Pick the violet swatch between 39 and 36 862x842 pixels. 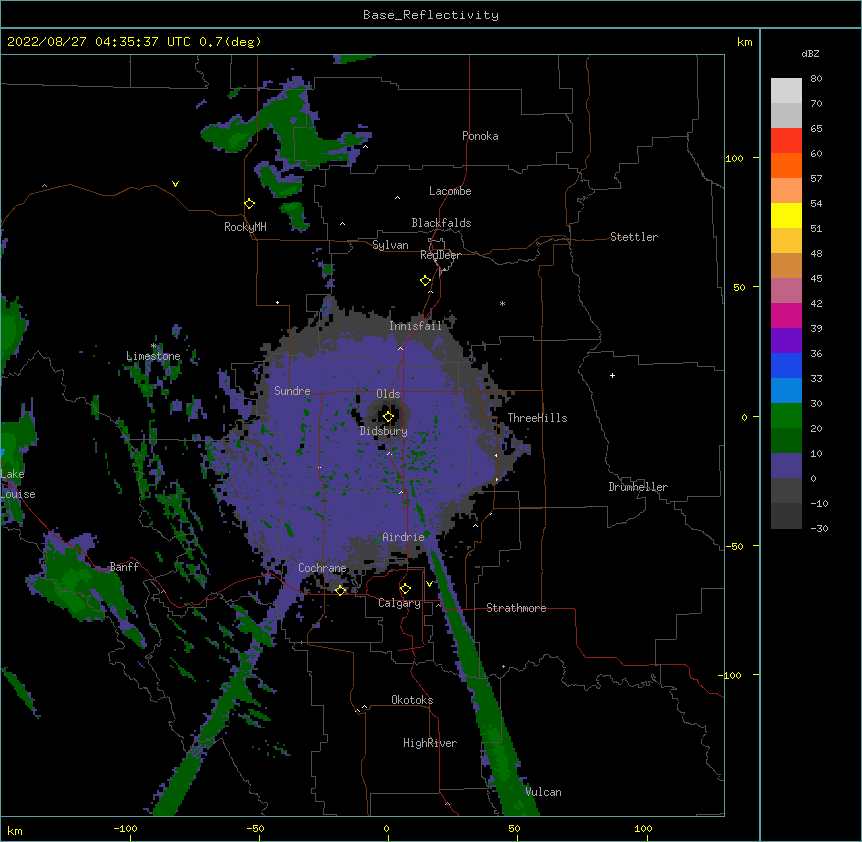(x=786, y=341)
